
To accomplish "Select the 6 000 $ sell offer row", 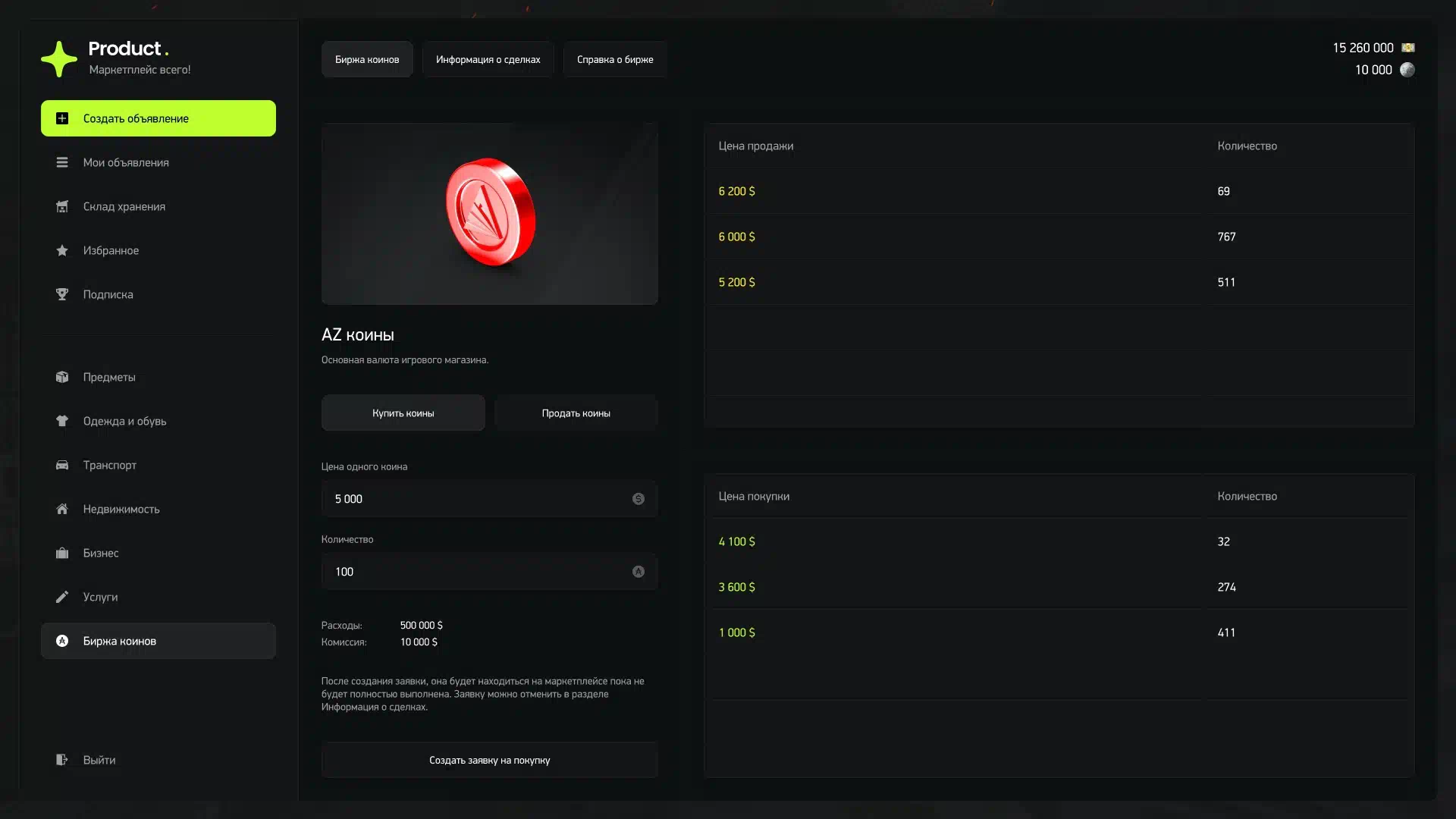I will pos(1059,237).
